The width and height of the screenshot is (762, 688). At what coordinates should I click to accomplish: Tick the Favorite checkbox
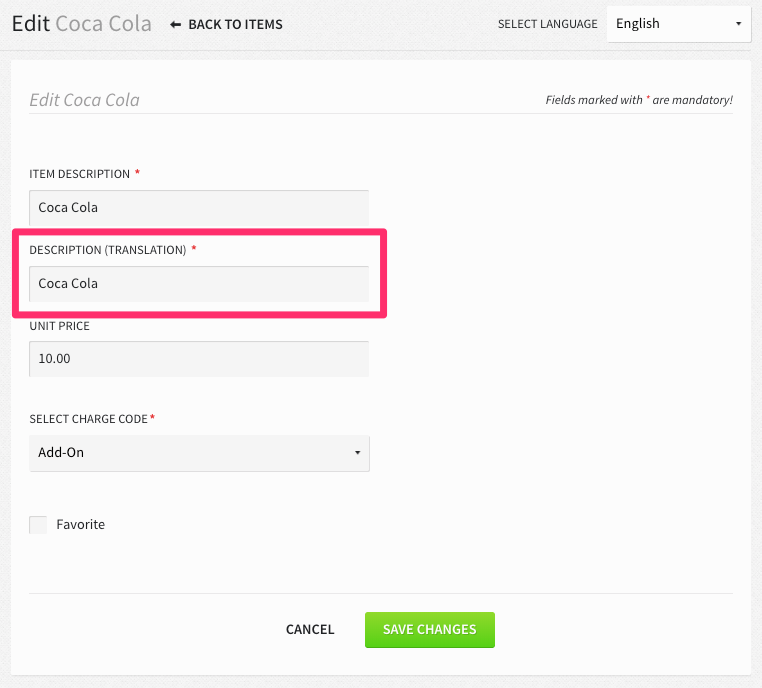[38, 525]
